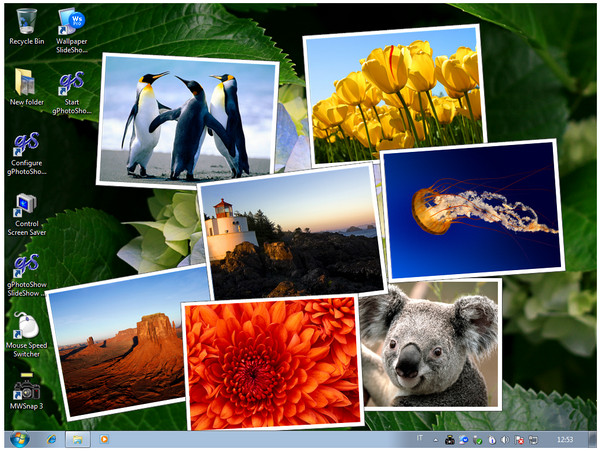Image resolution: width=600 pixels, height=451 pixels.
Task: Launch Windows Media Player from taskbar
Action: (x=103, y=440)
